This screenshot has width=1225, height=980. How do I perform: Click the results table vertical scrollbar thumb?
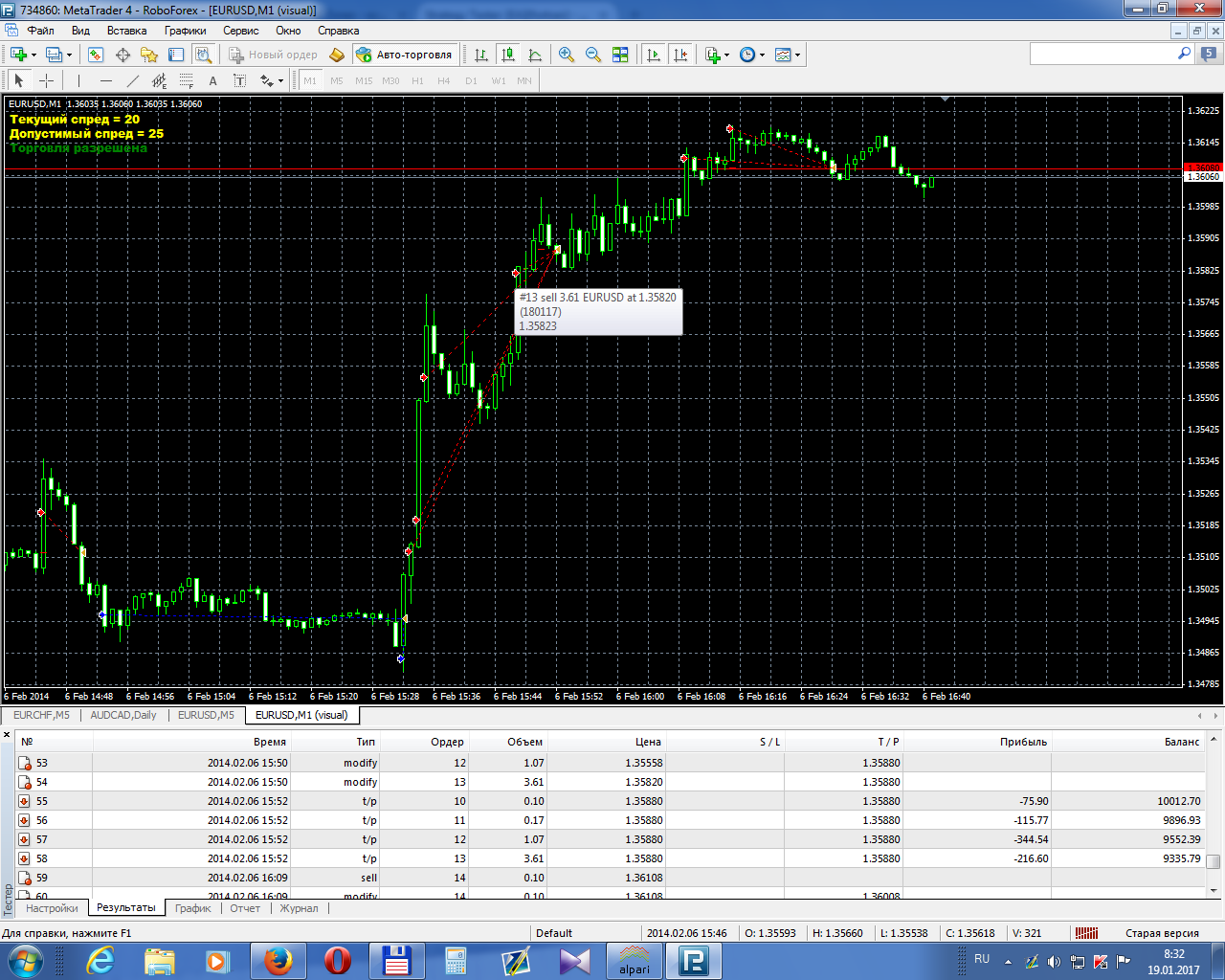pos(1214,860)
